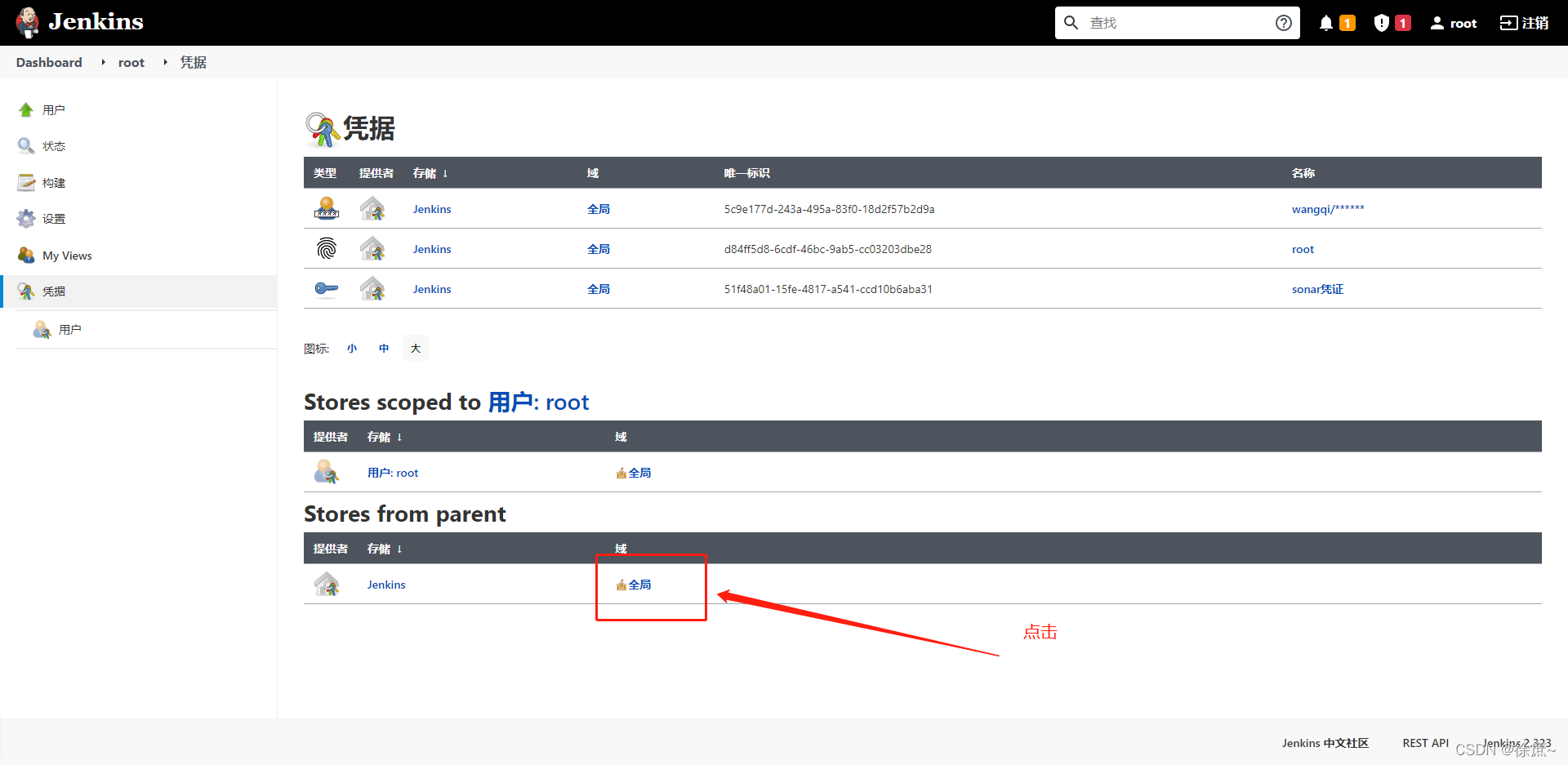Open Dashboard breadcrumb link

click(49, 62)
